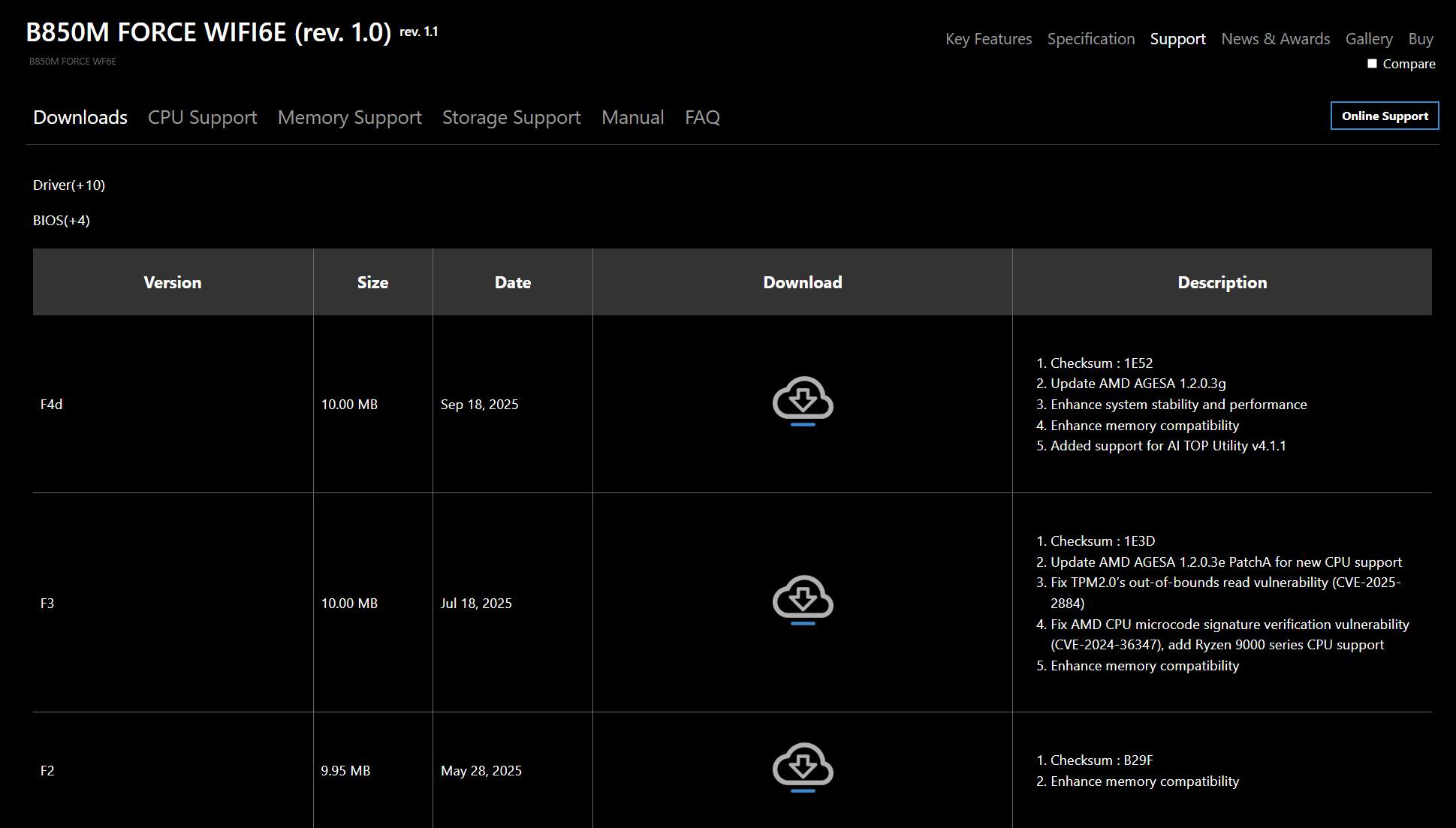Tick the Compare checkbox

(x=1372, y=64)
